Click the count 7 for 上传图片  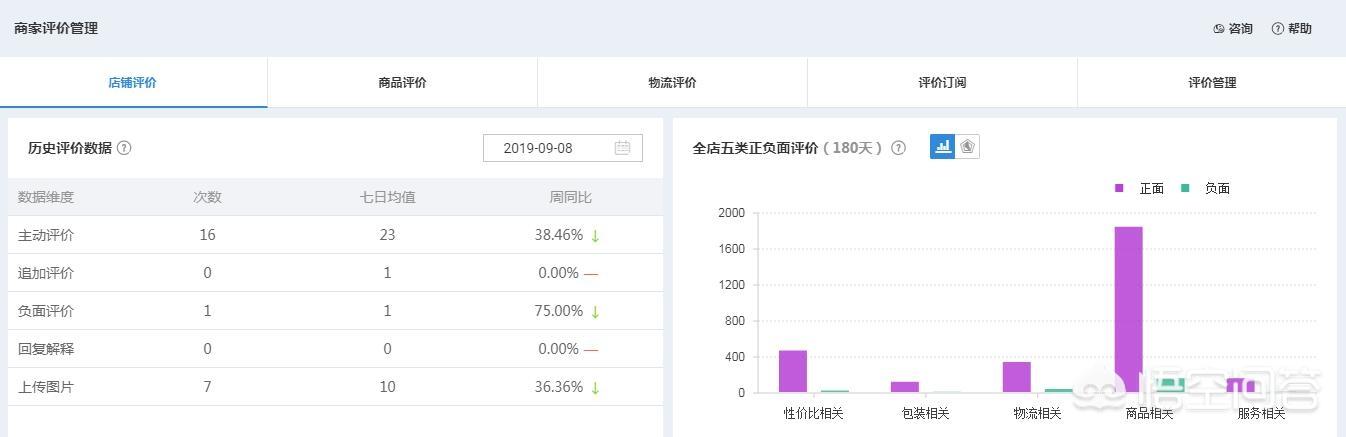coord(207,387)
